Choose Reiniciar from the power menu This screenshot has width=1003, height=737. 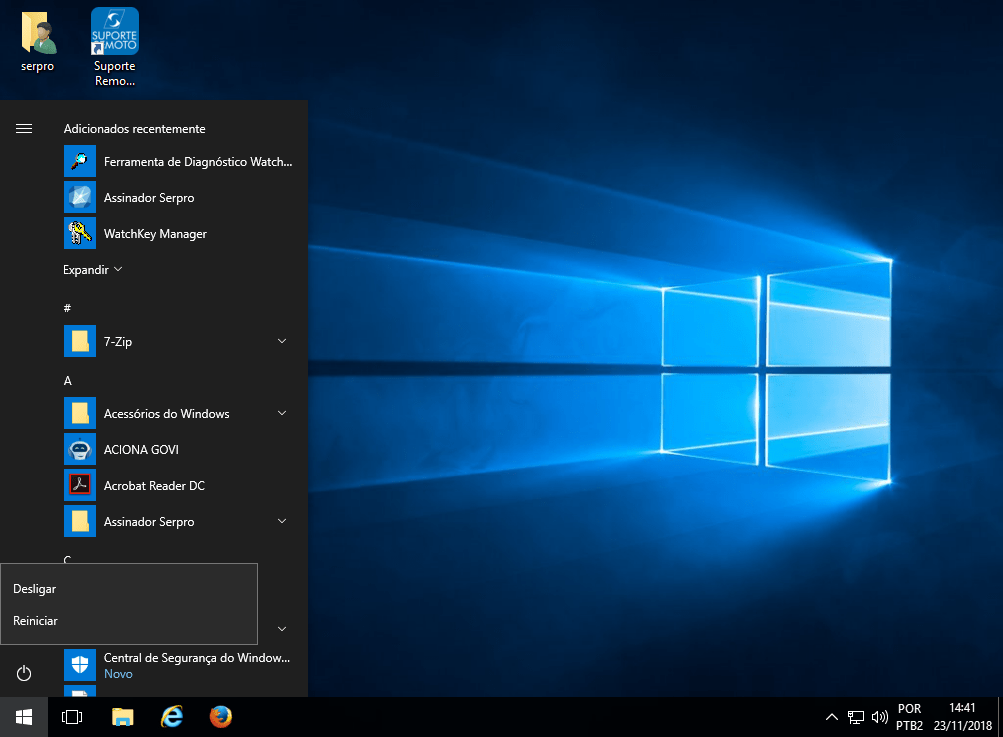pos(36,621)
